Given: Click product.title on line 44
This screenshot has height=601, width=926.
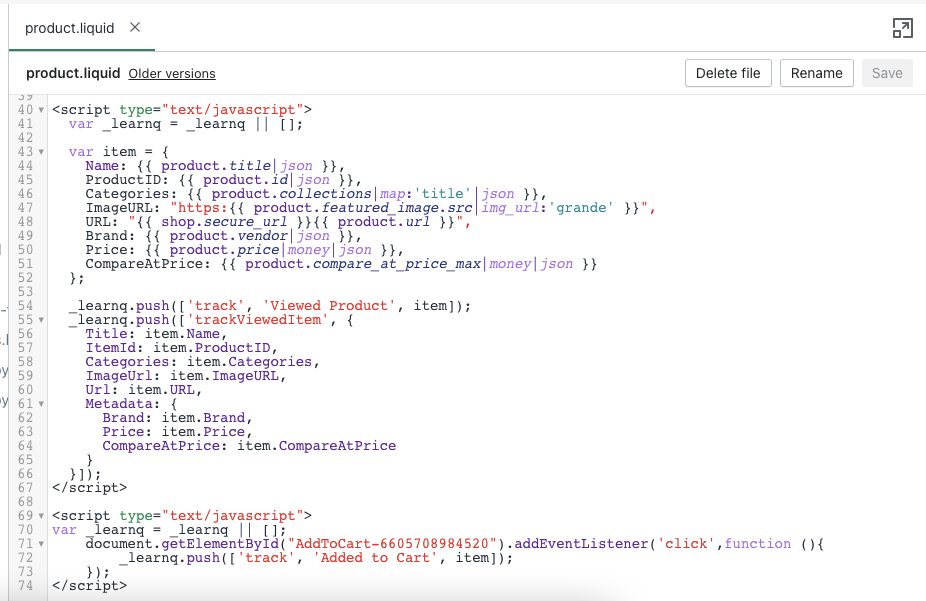Looking at the screenshot, I should point(216,166).
